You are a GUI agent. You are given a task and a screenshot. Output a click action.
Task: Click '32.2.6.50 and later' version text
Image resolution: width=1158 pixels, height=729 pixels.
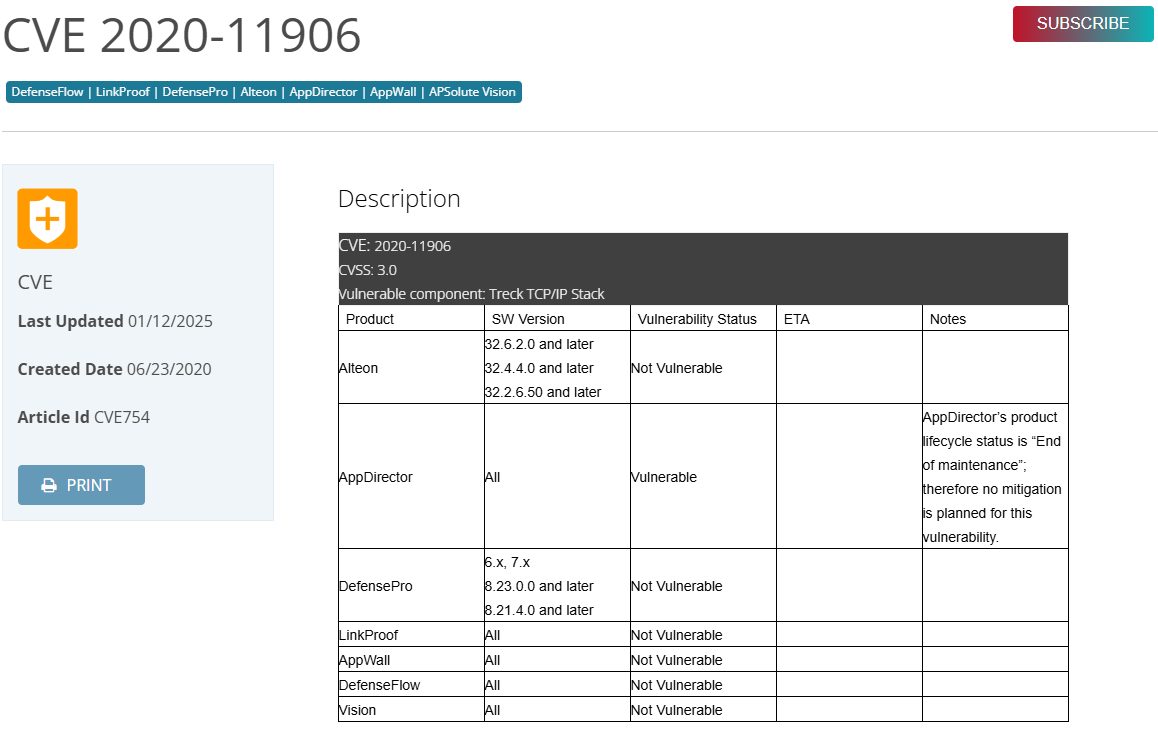coord(543,392)
